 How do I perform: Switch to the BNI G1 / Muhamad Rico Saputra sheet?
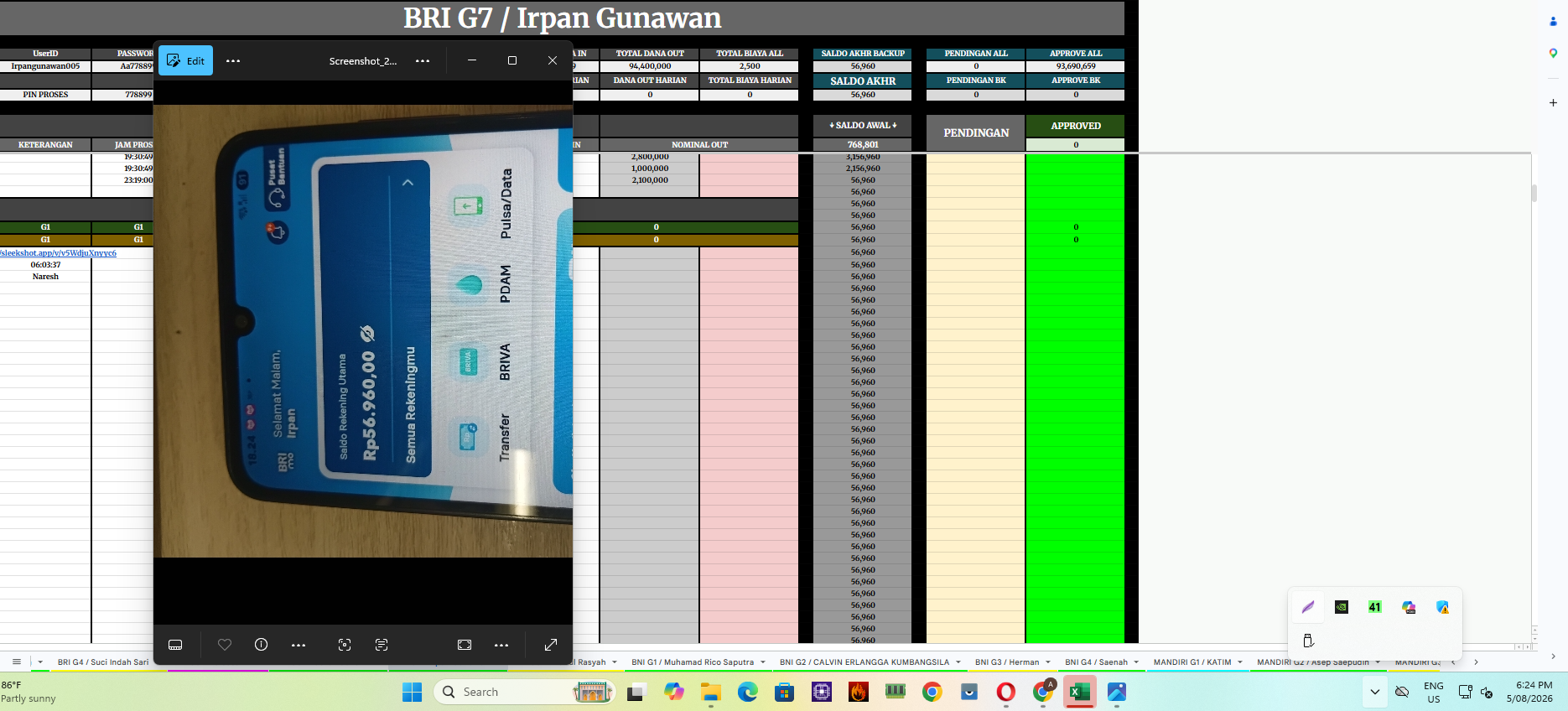(693, 662)
